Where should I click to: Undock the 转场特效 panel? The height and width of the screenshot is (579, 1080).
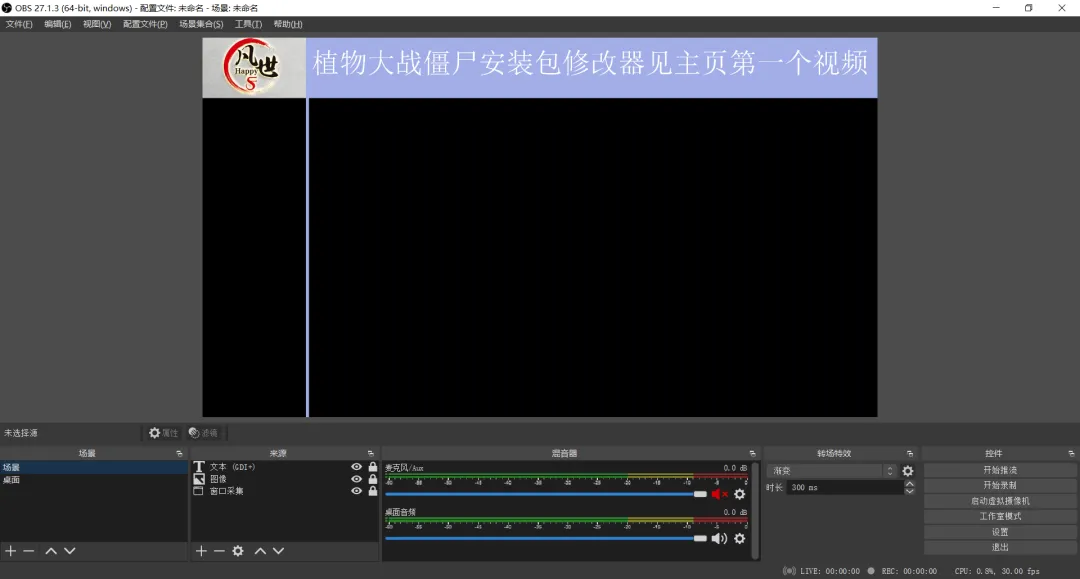pyautogui.click(x=910, y=454)
